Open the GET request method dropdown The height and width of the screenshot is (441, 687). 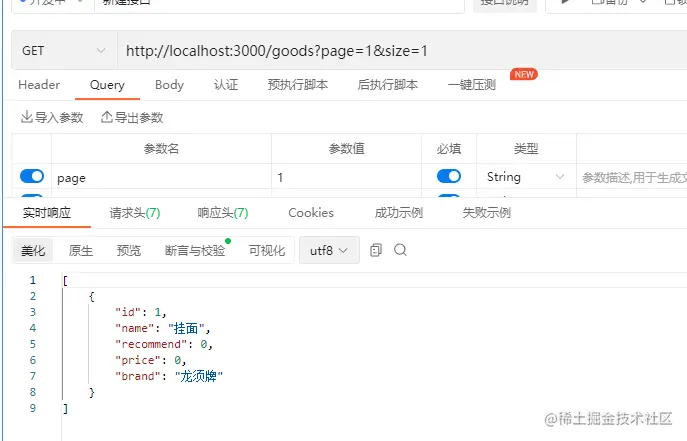(x=64, y=51)
